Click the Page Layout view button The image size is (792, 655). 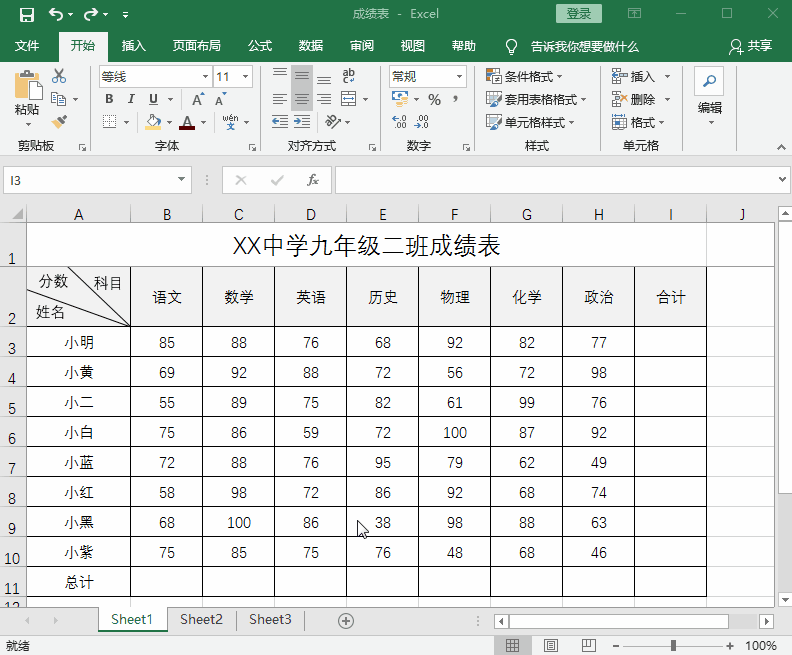point(551,645)
